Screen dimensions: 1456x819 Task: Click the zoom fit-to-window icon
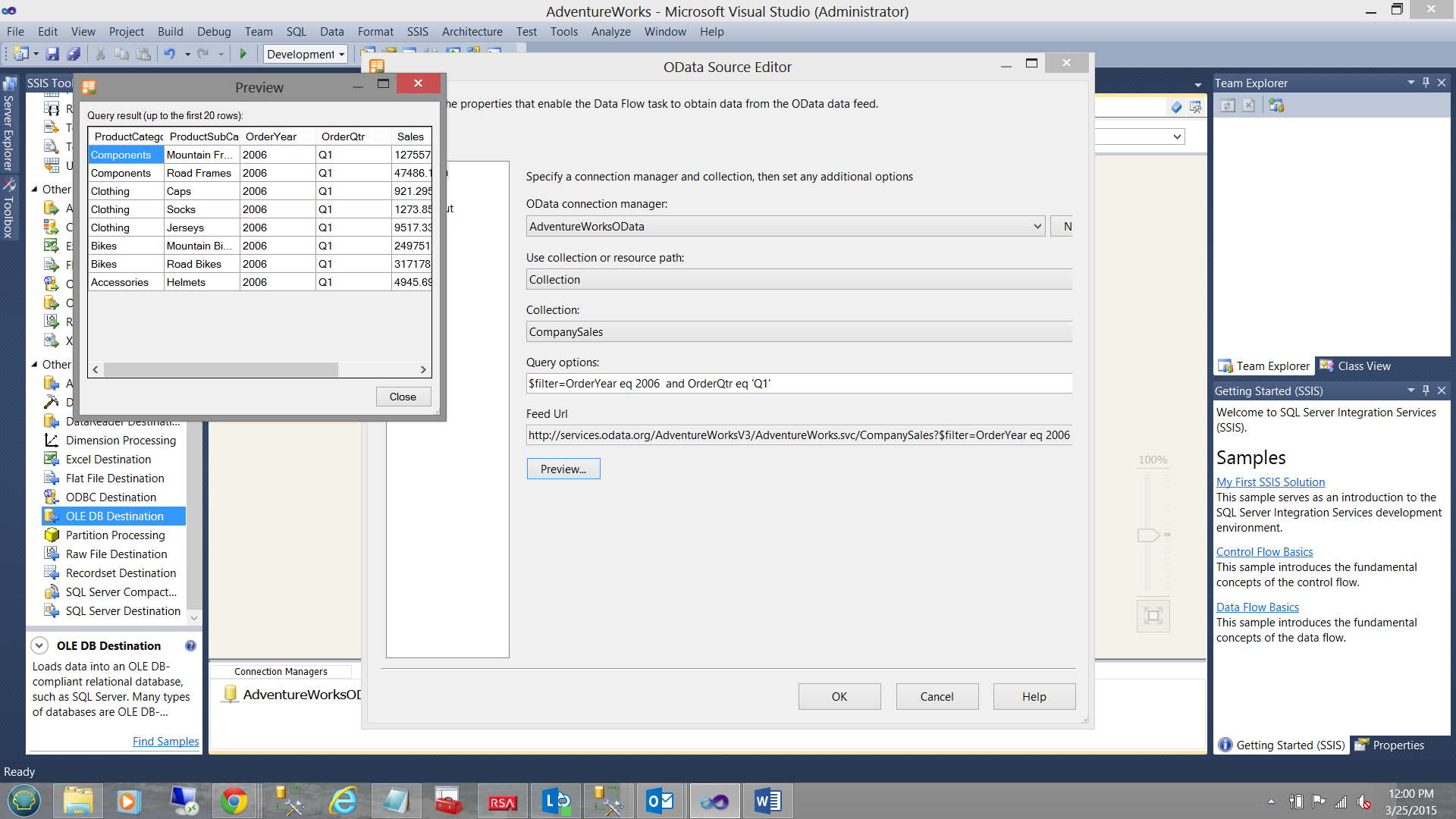pos(1153,616)
